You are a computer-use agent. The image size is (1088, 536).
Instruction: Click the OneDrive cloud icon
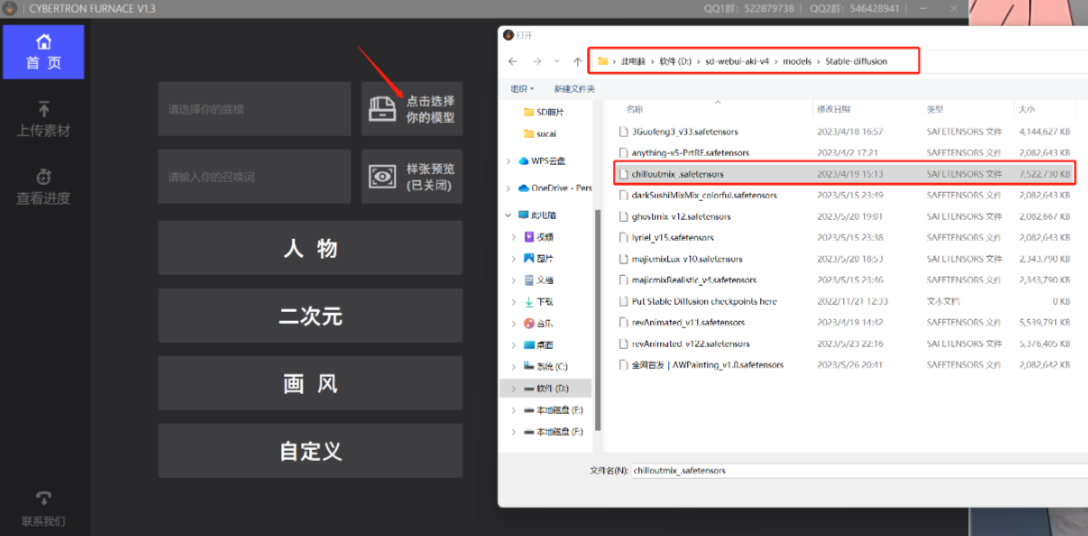(524, 188)
